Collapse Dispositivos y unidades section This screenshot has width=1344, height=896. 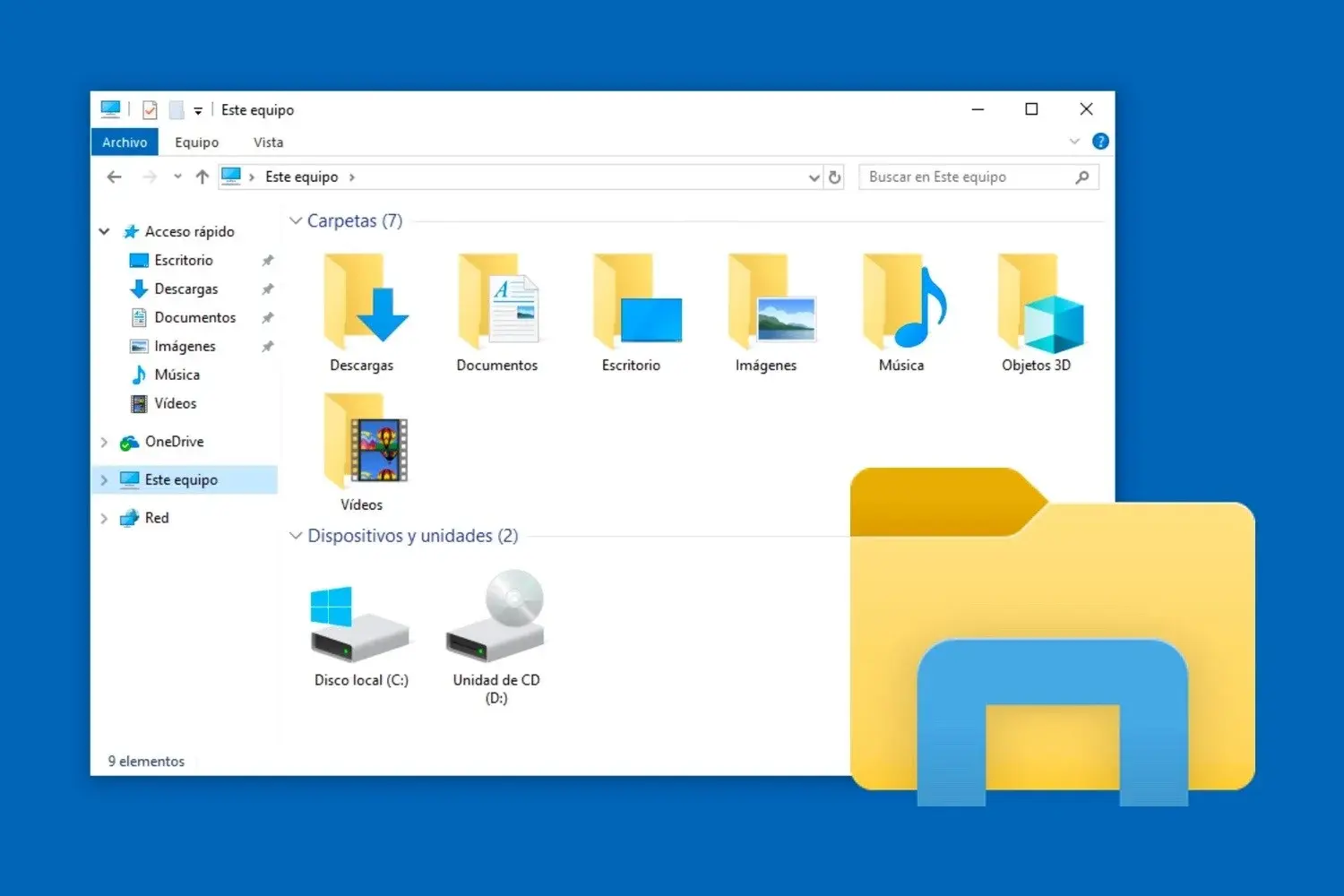pos(296,536)
